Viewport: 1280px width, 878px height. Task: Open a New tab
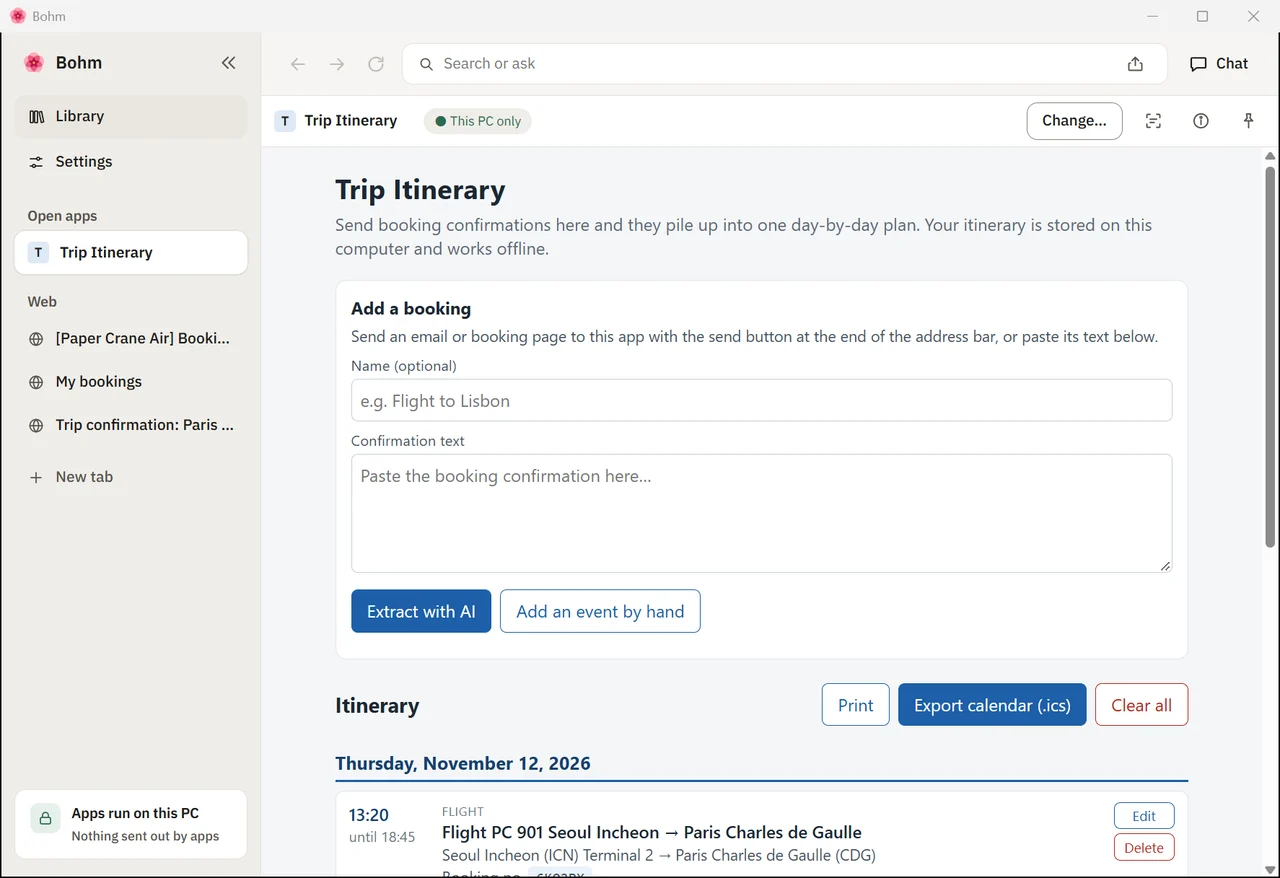[x=131, y=477]
